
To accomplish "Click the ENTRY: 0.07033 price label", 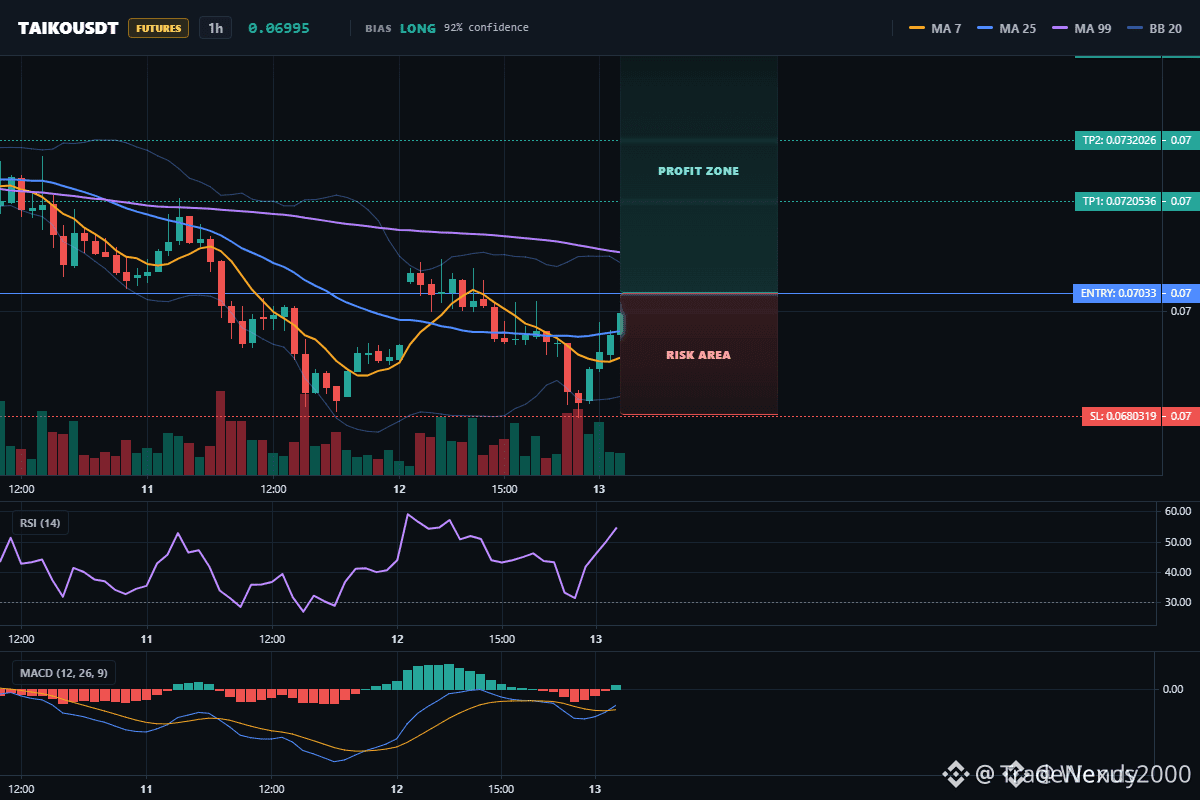I will click(1119, 293).
